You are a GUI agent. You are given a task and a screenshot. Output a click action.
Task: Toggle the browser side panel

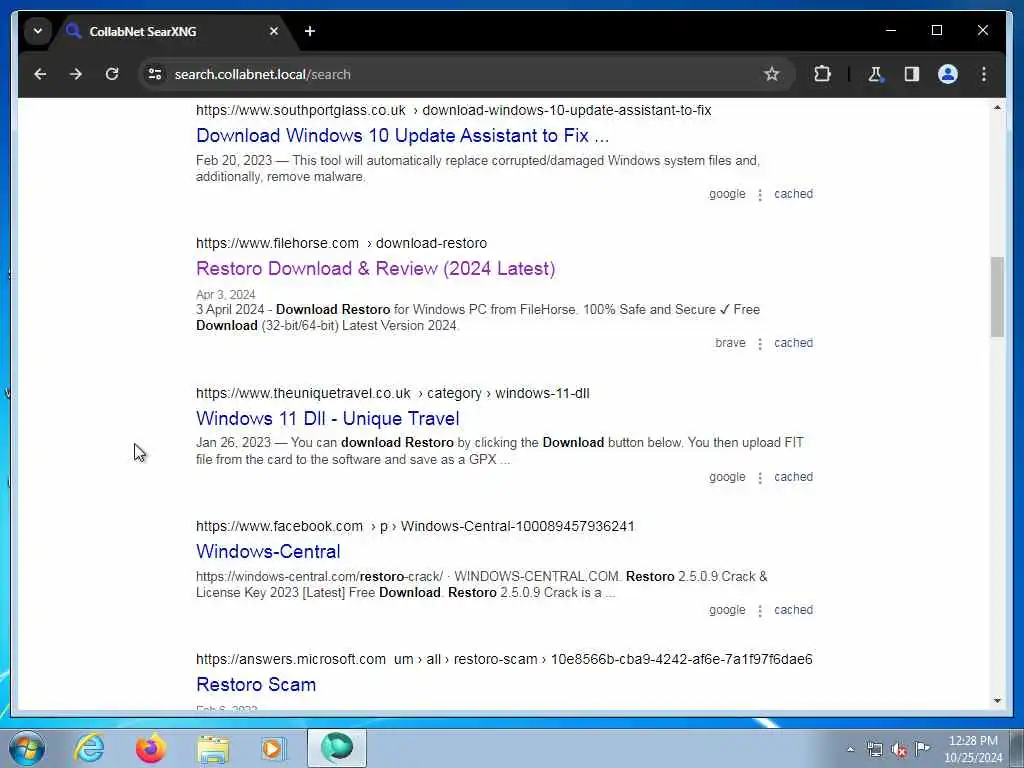[x=912, y=74]
